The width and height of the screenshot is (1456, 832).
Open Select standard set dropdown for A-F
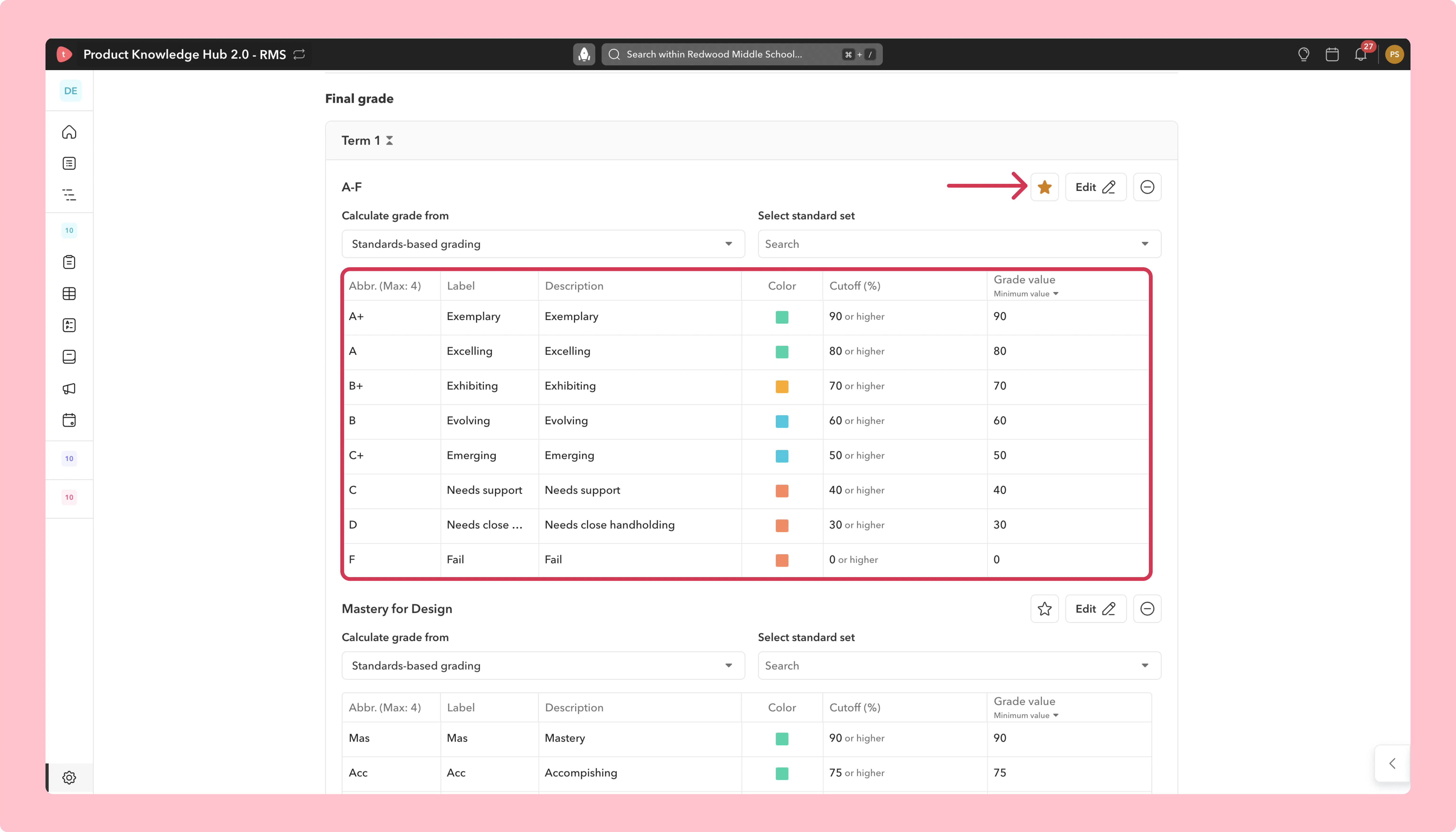click(960, 244)
